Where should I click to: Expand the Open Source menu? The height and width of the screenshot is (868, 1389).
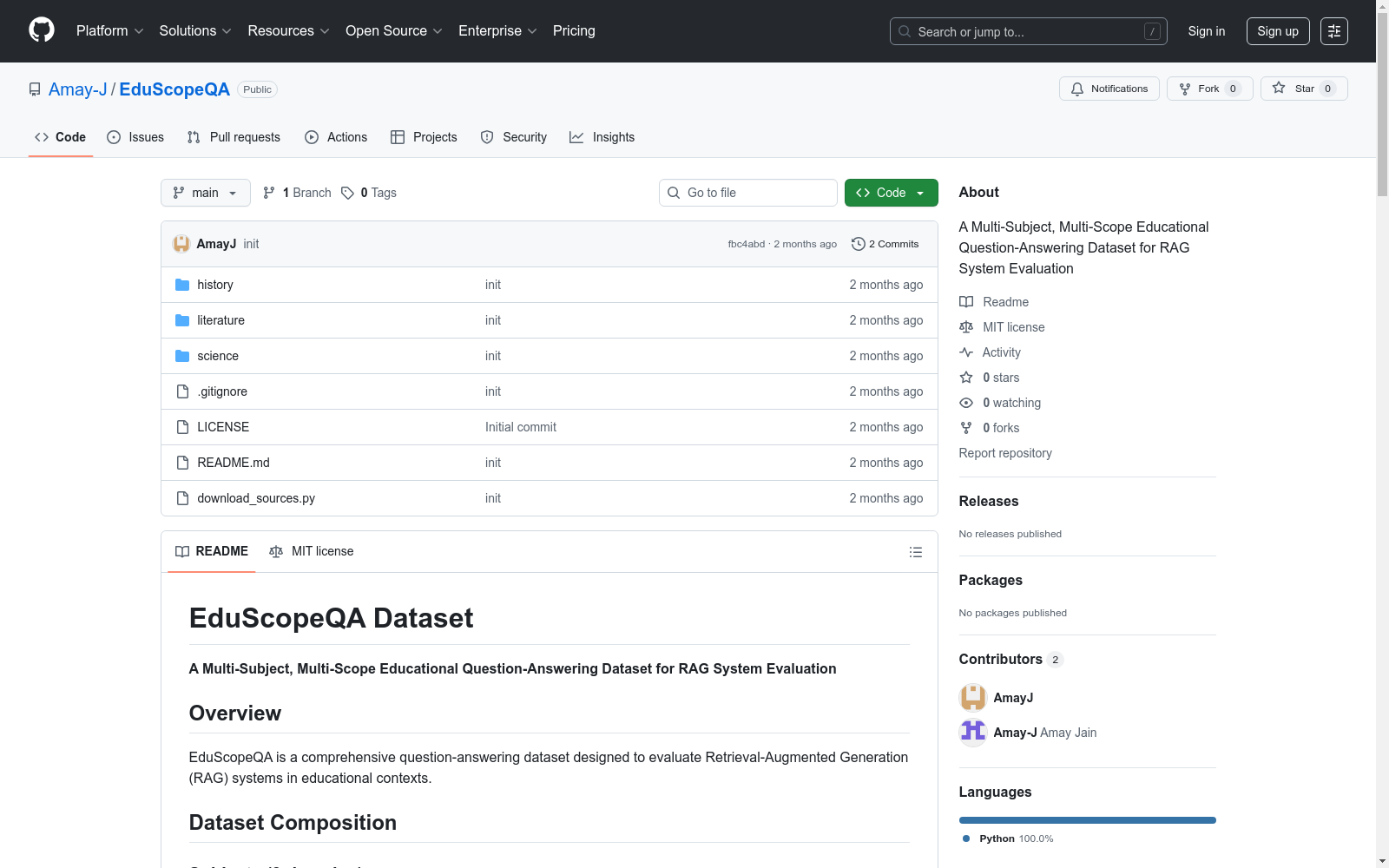pos(394,31)
